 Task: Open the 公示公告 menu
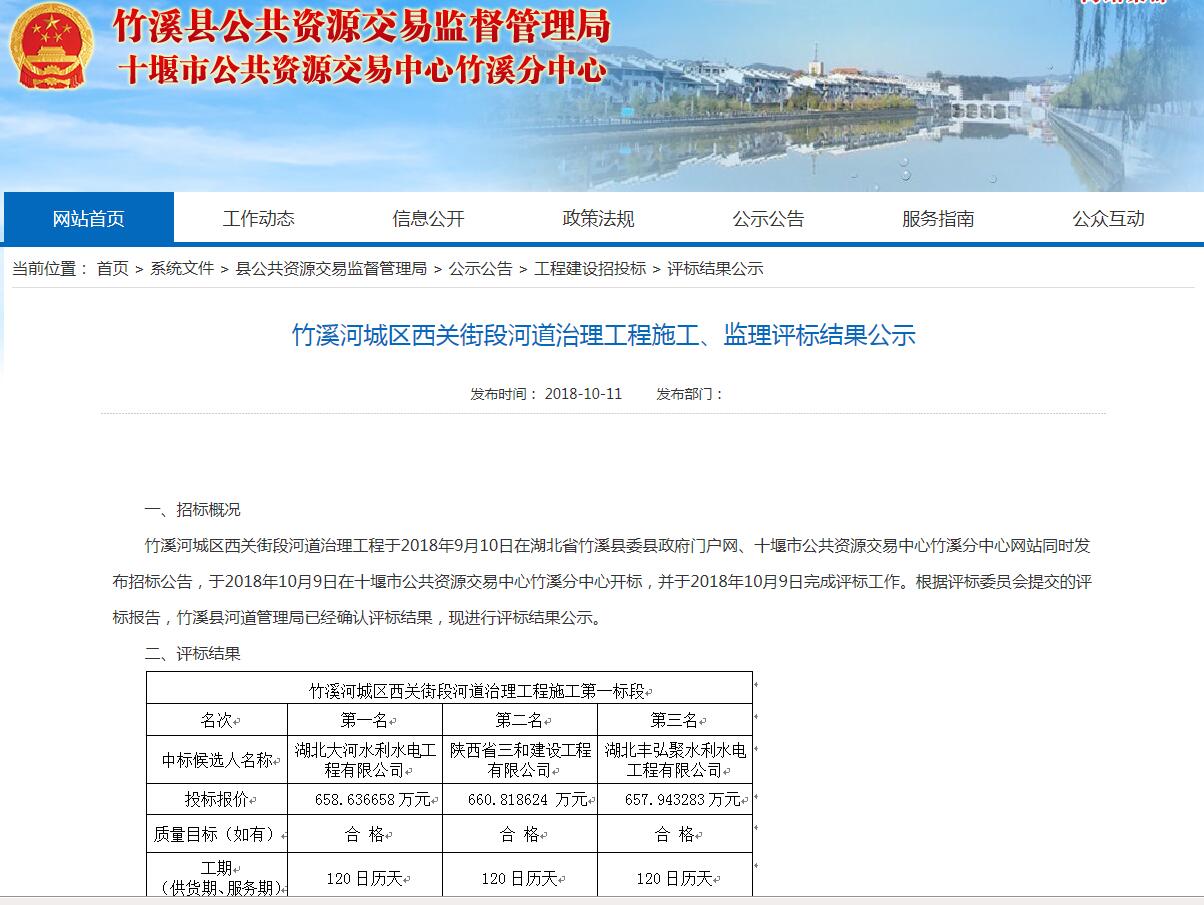pyautogui.click(x=767, y=217)
